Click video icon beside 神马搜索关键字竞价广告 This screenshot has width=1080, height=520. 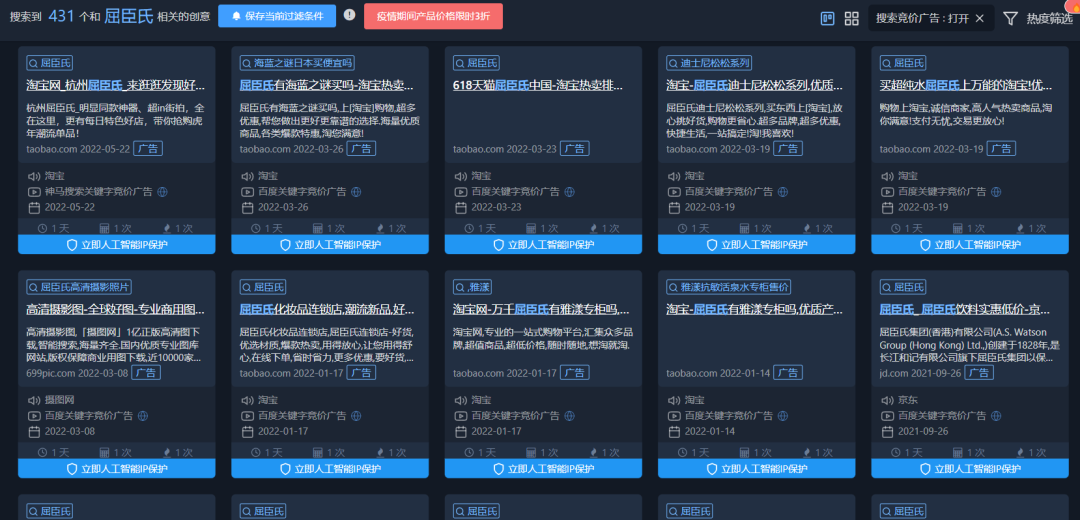coord(34,191)
